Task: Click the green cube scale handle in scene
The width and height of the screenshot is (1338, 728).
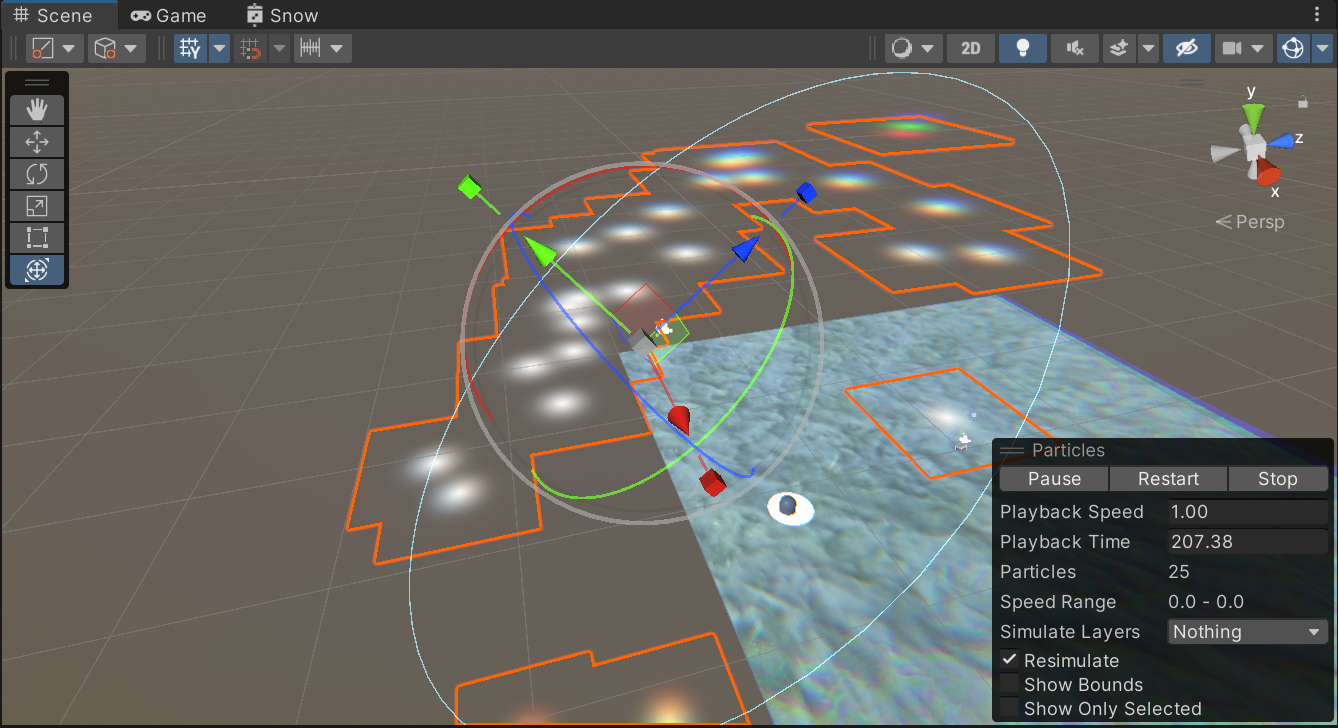Action: click(x=469, y=186)
